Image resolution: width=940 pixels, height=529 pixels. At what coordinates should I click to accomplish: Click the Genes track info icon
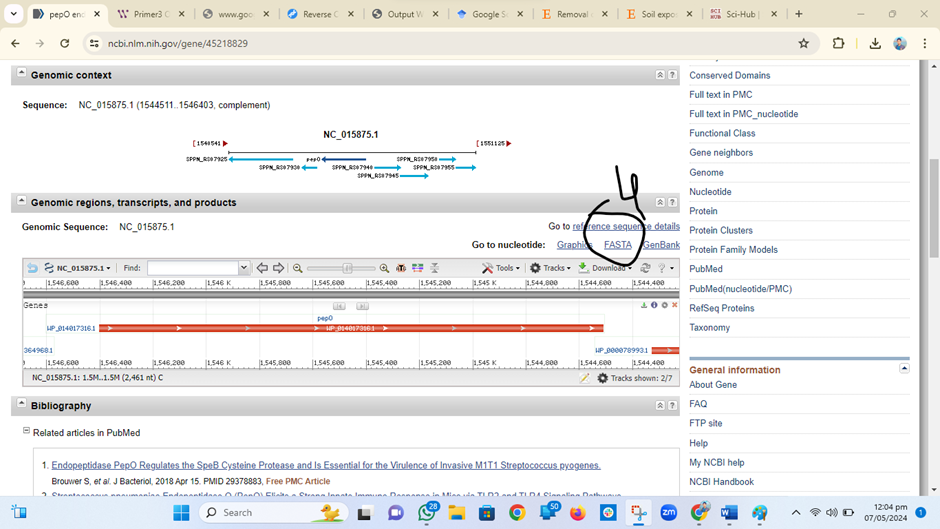click(x=654, y=305)
